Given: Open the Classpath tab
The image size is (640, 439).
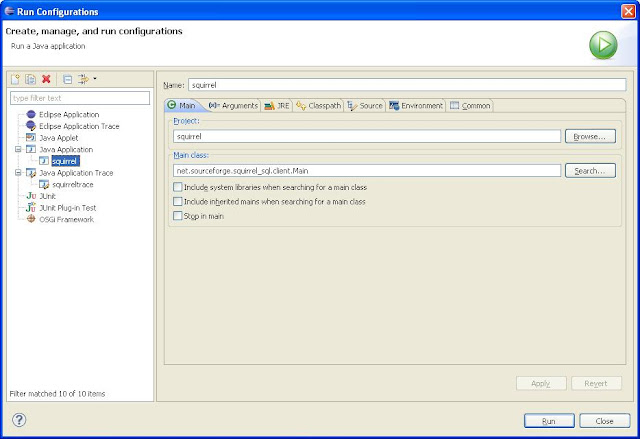Looking at the screenshot, I should coord(318,106).
